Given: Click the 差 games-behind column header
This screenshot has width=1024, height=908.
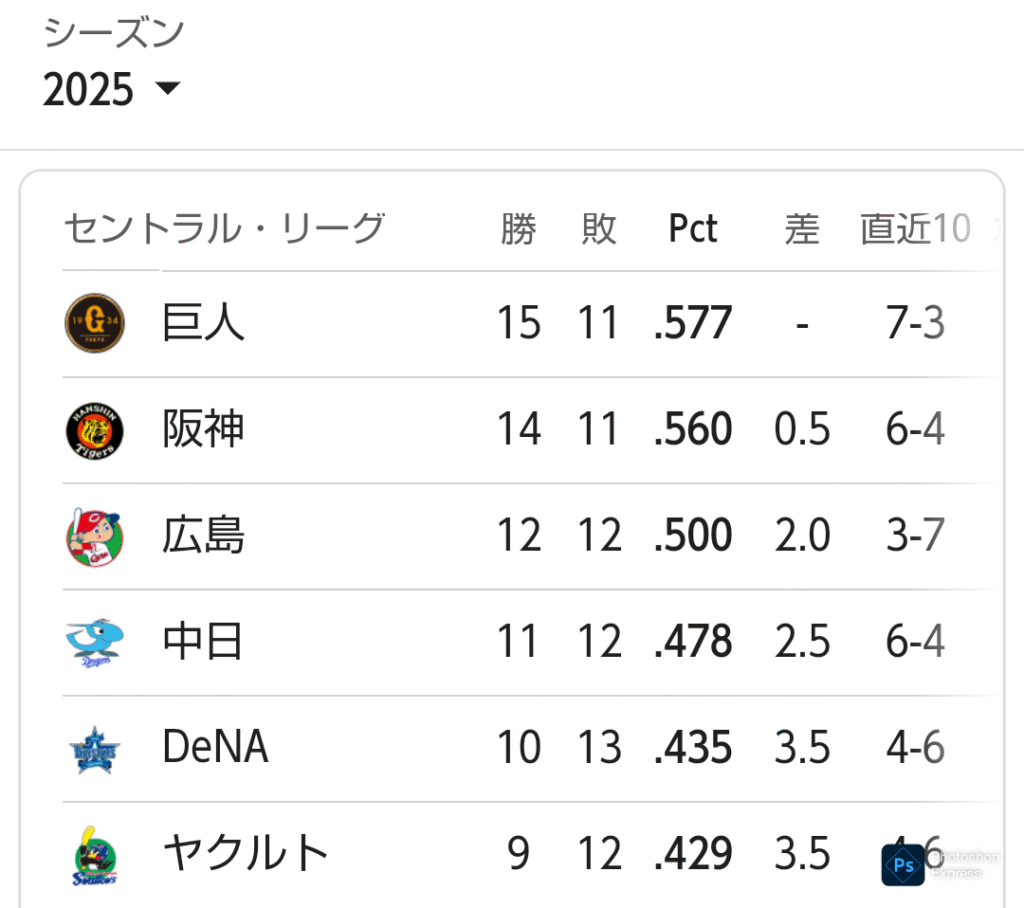Looking at the screenshot, I should 802,229.
